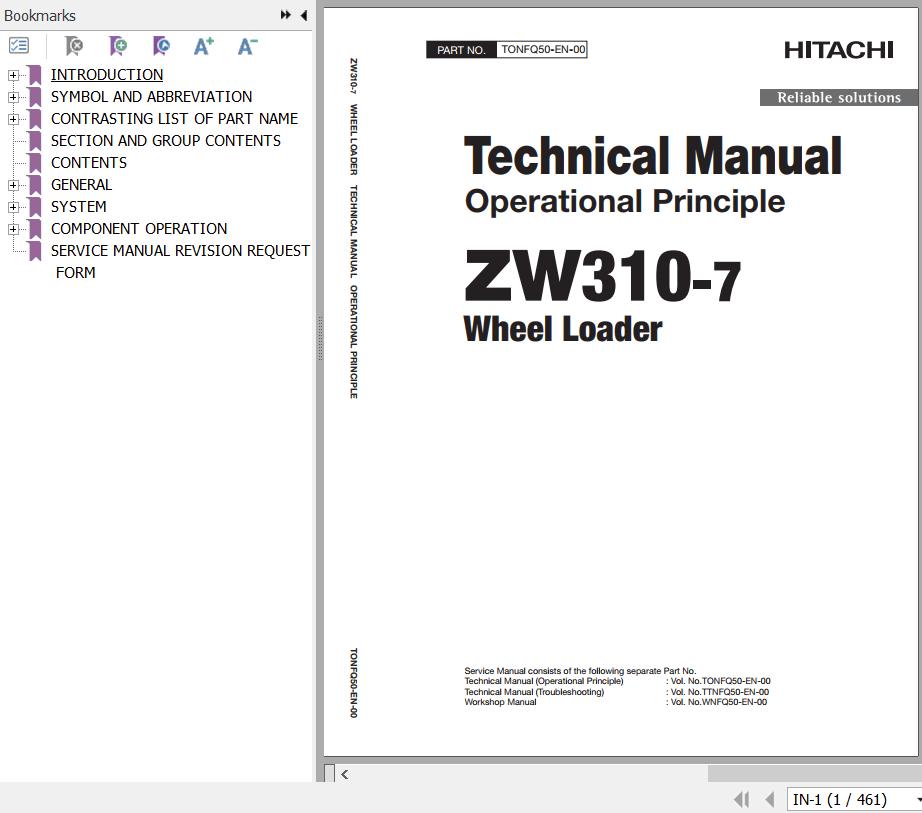Open the bookmark options checklist menu
This screenshot has width=922, height=813.
coord(19,45)
